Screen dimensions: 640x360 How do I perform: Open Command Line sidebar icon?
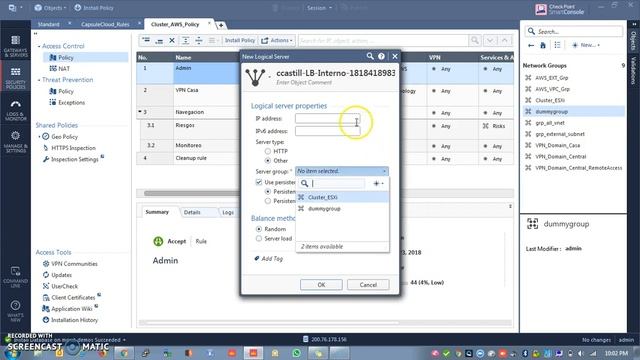click(x=16, y=277)
